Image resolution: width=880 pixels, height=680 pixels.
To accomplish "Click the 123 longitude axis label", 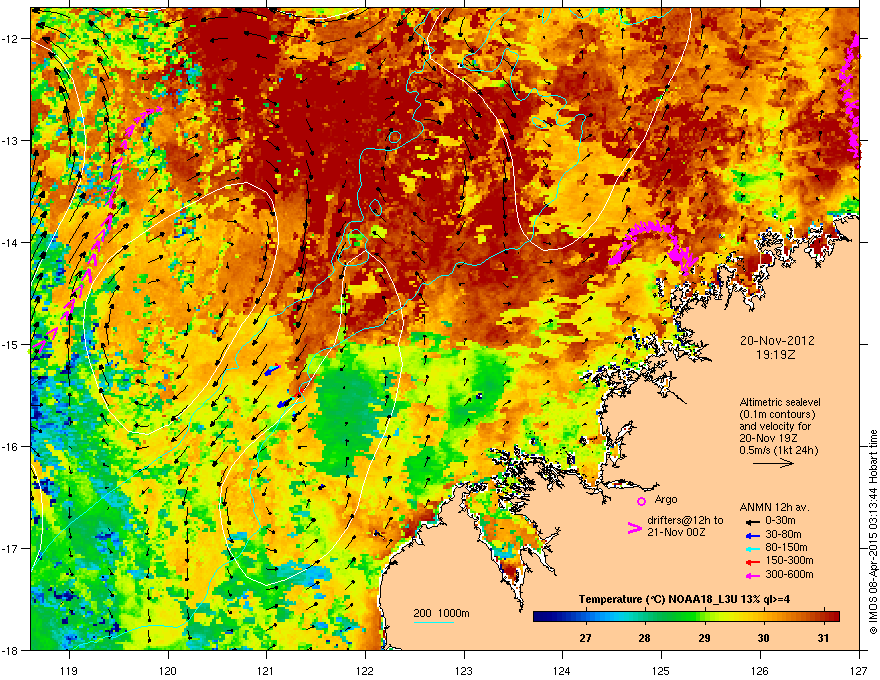I will point(464,670).
